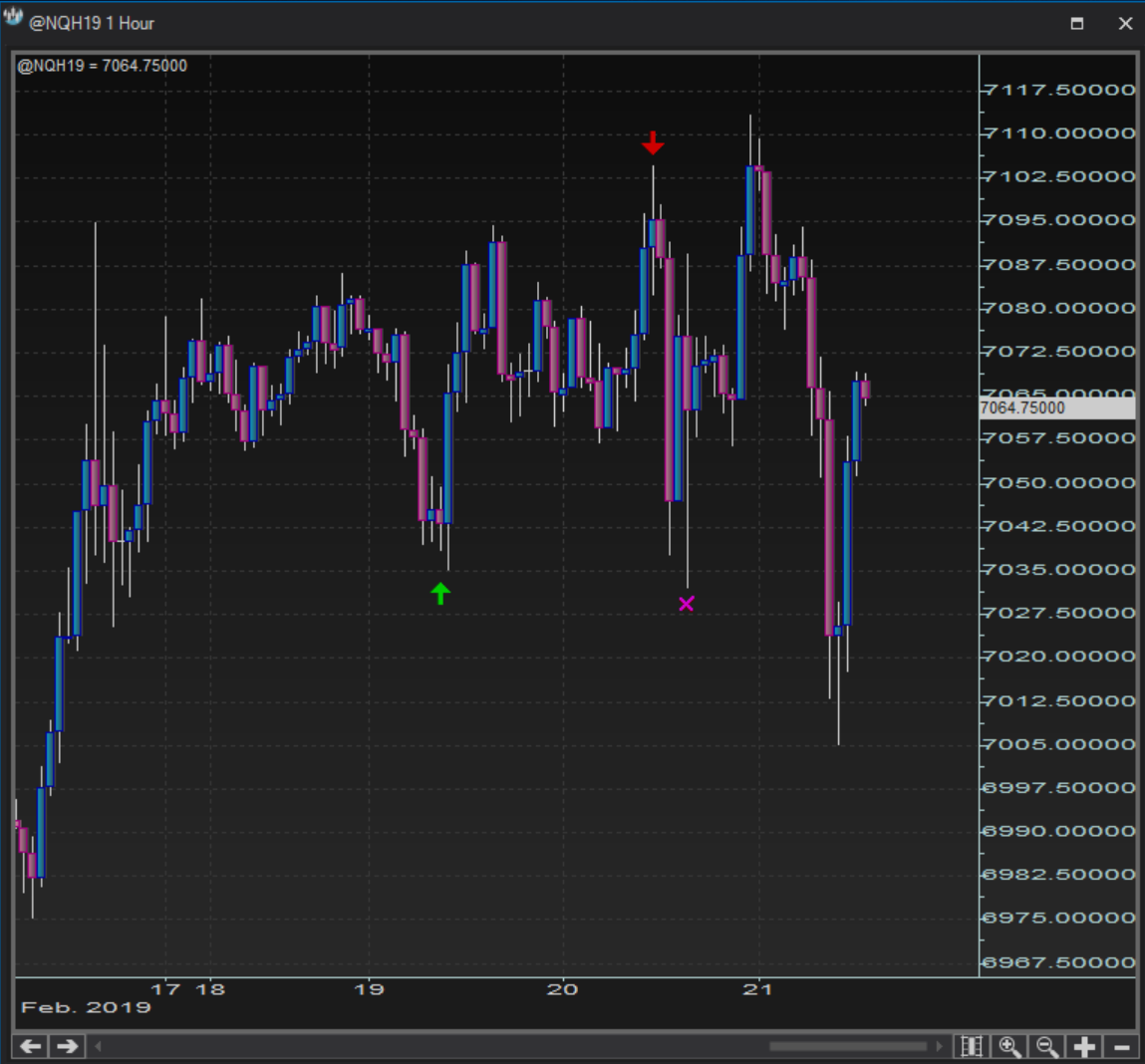
Task: Click the 6997.50000 price axis label
Action: 1059,788
